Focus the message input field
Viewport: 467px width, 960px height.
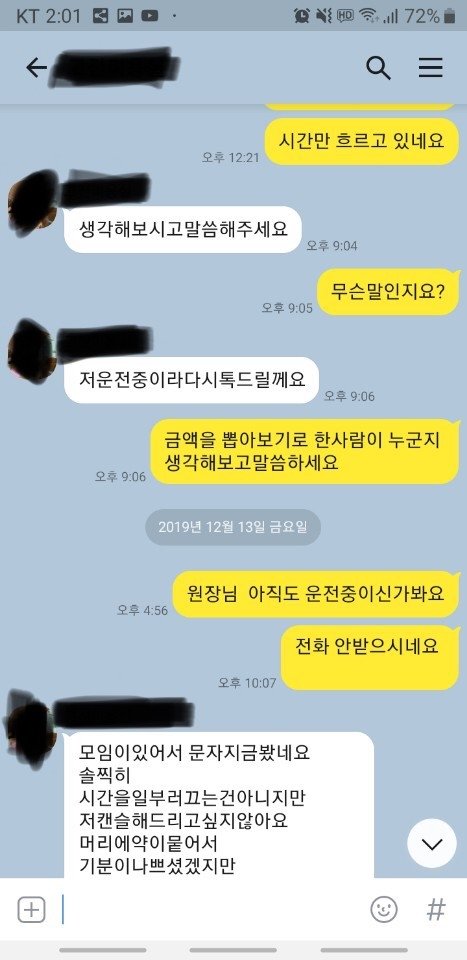(211, 909)
